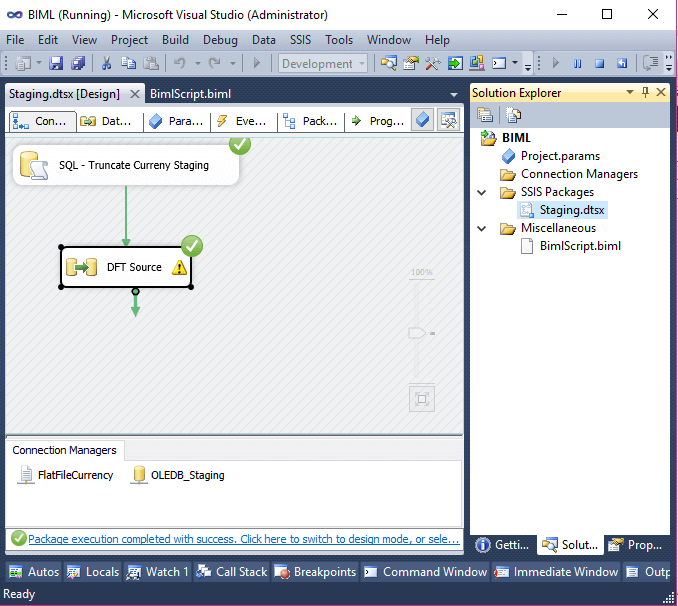Click the SSIS Toolbox designer button

coord(448,120)
